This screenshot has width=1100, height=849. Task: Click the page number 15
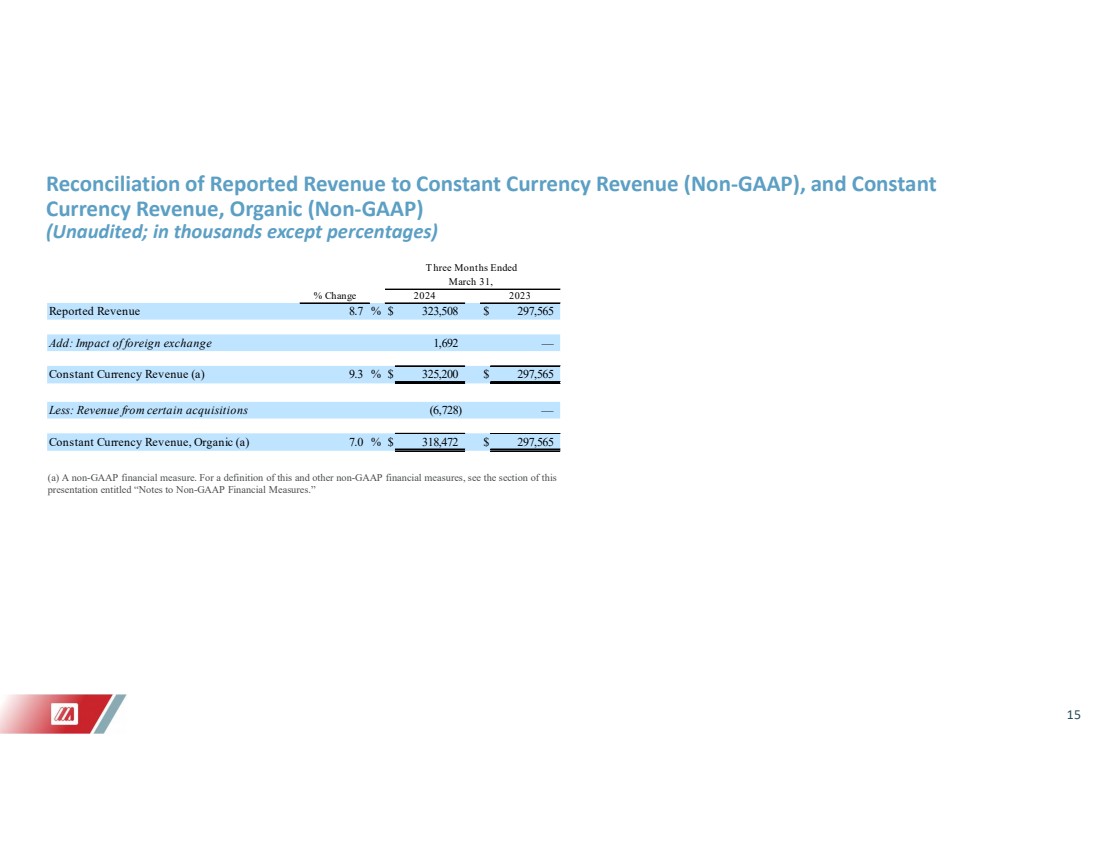[x=1073, y=715]
